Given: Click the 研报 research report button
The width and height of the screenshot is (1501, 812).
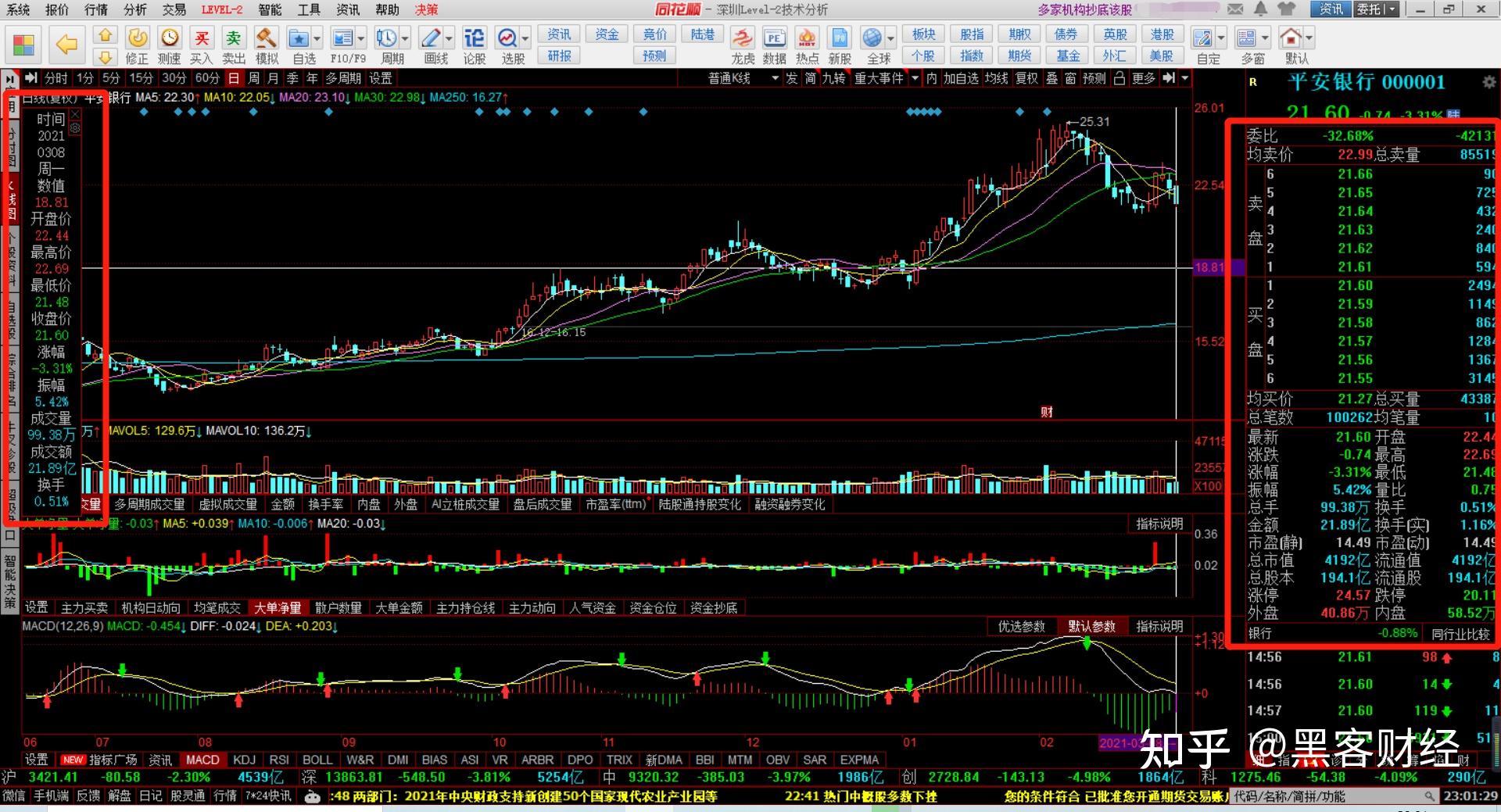Looking at the screenshot, I should [x=559, y=56].
